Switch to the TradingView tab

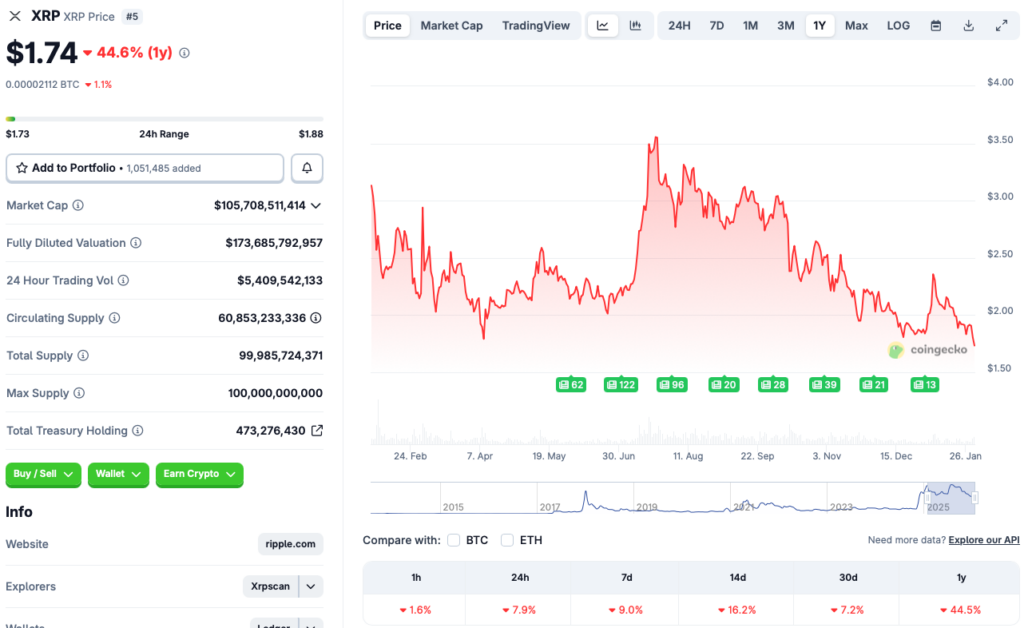click(x=536, y=25)
